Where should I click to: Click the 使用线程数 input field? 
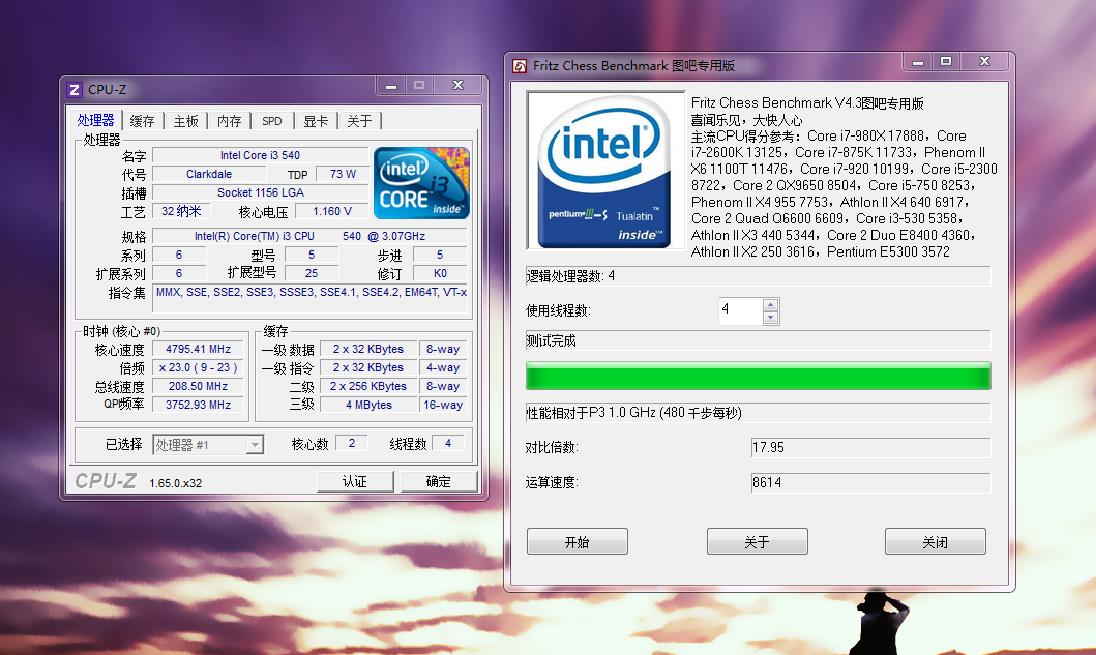[x=741, y=311]
